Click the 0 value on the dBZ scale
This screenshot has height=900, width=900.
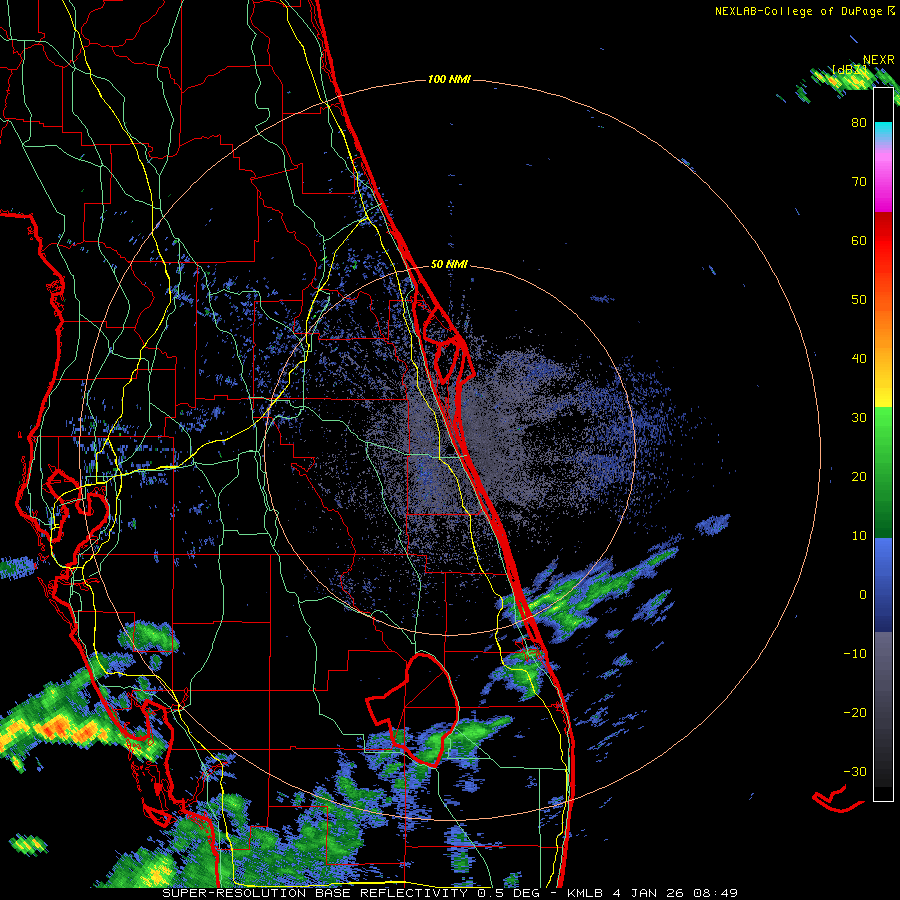[x=863, y=595]
